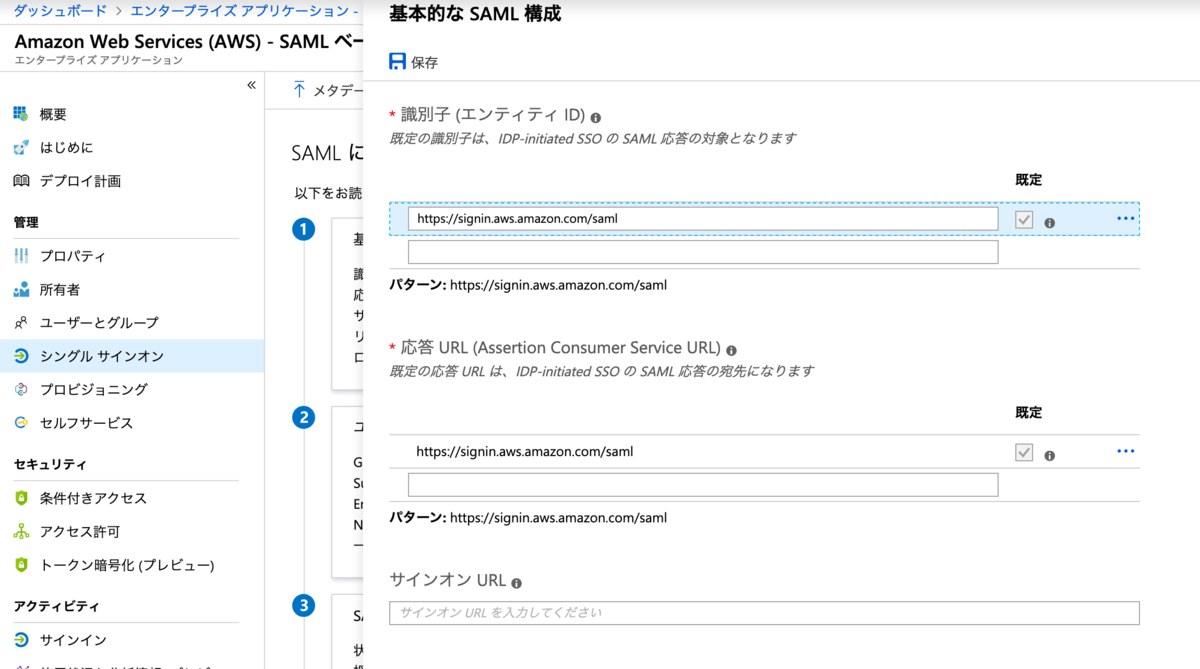Click step 2 card in SAML page
The height and width of the screenshot is (669, 1200).
[347, 492]
